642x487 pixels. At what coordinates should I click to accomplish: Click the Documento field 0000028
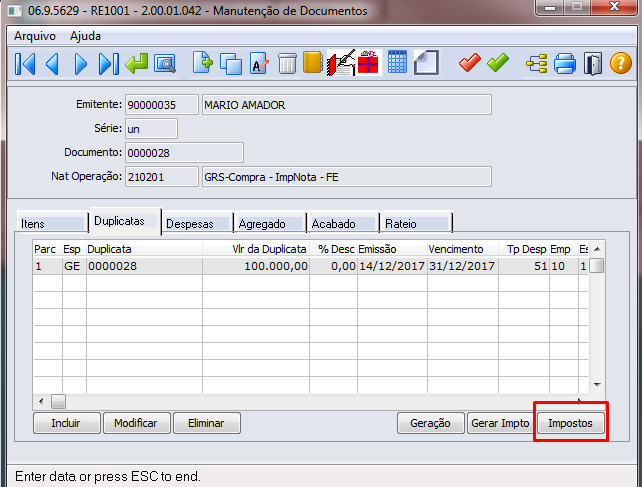pos(184,153)
